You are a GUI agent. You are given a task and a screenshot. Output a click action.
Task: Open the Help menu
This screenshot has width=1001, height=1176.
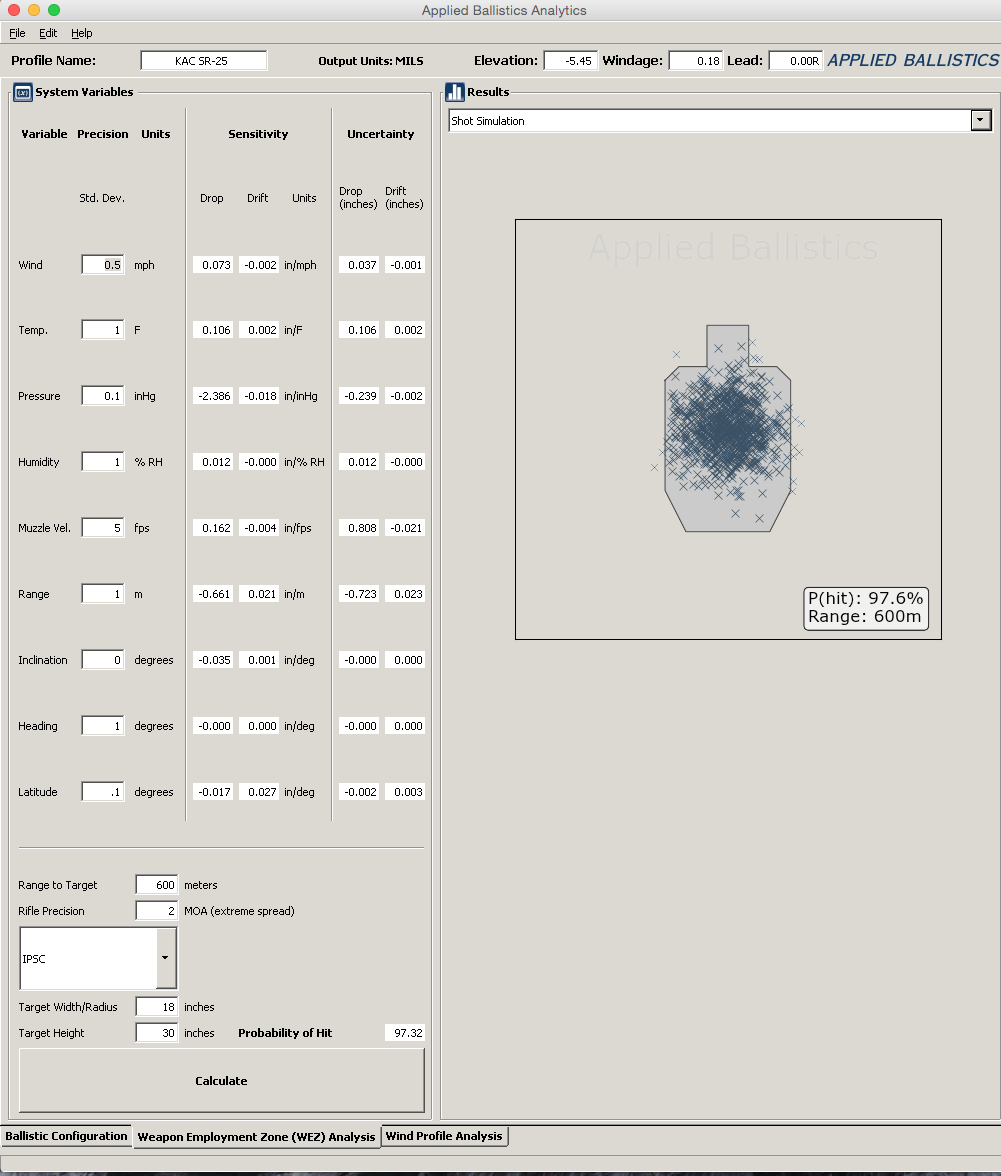click(82, 33)
